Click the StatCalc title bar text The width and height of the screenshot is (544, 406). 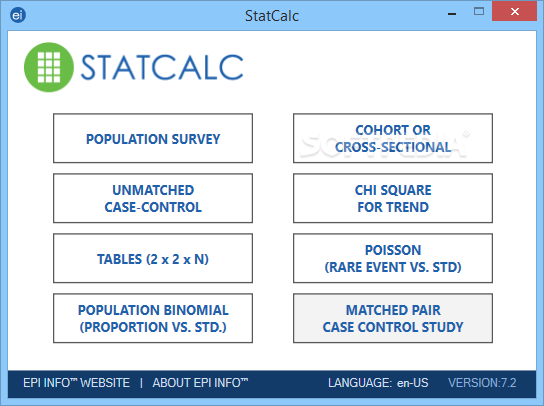click(272, 16)
